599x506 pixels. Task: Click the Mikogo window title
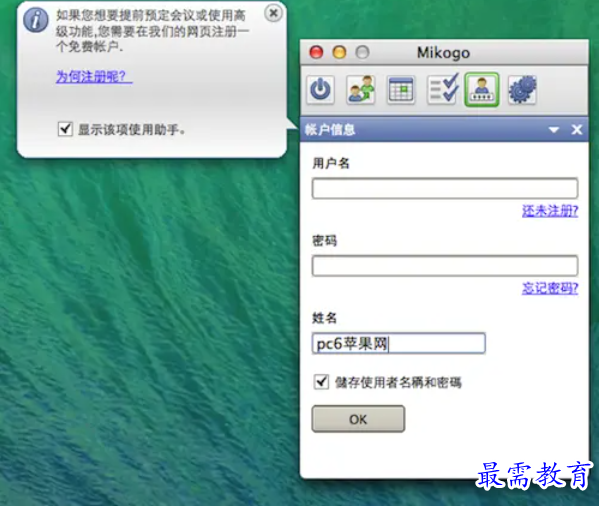click(x=443, y=53)
